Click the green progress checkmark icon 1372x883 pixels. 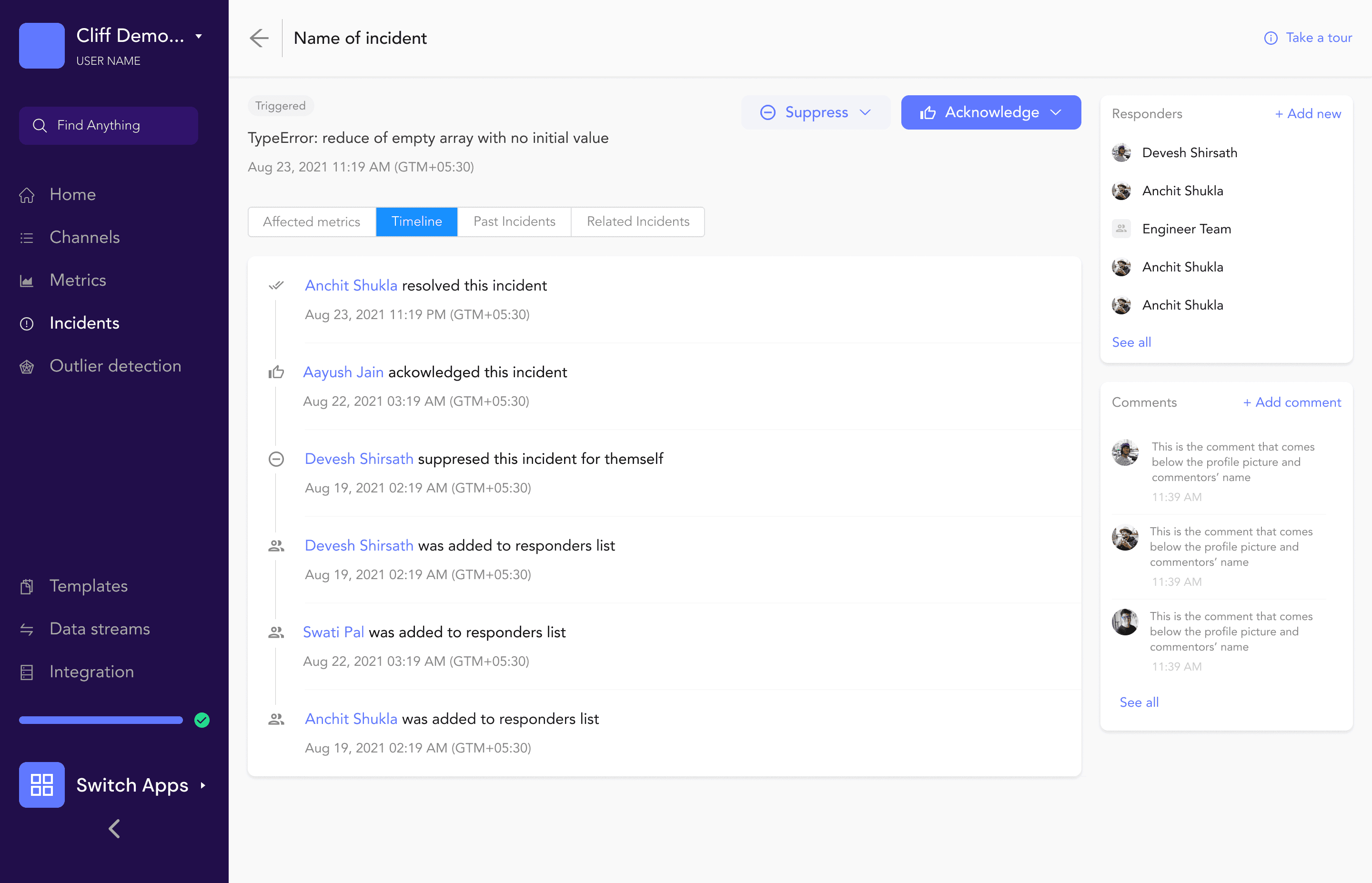tap(202, 720)
